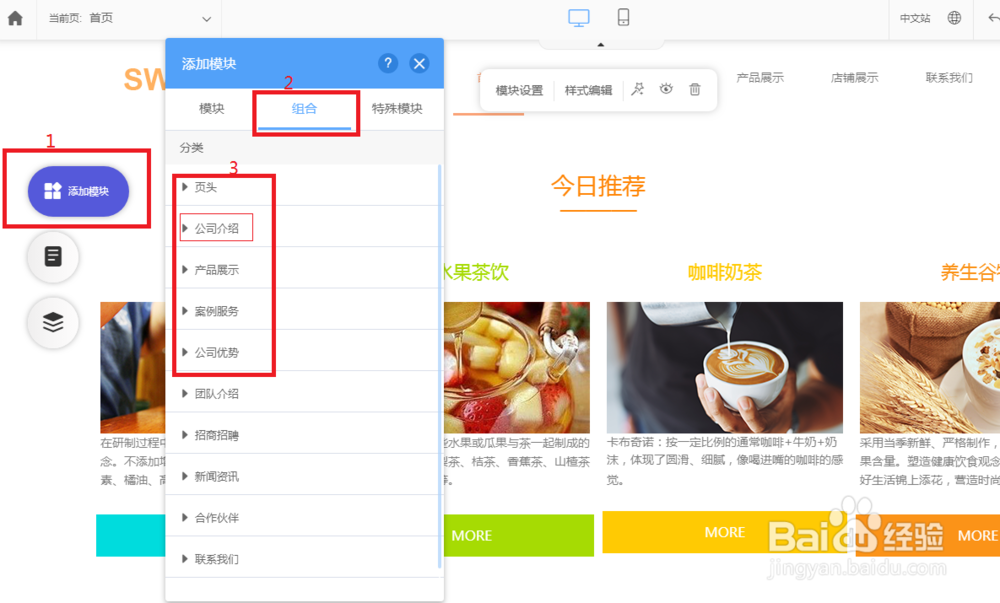Expand the 案例服务 category
The width and height of the screenshot is (1000, 603).
pos(302,311)
